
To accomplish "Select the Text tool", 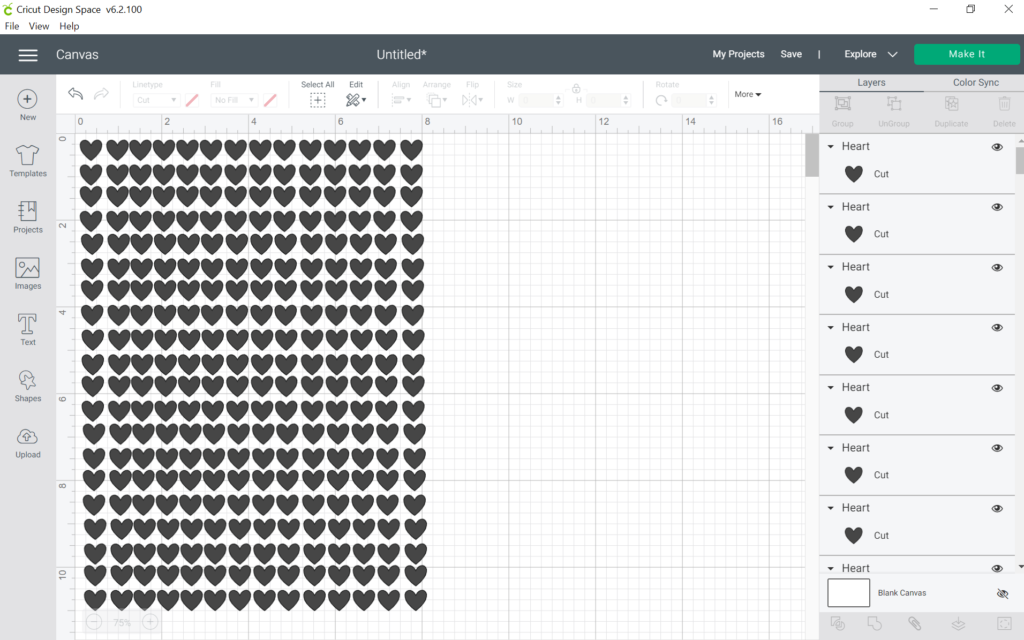I will (x=28, y=325).
